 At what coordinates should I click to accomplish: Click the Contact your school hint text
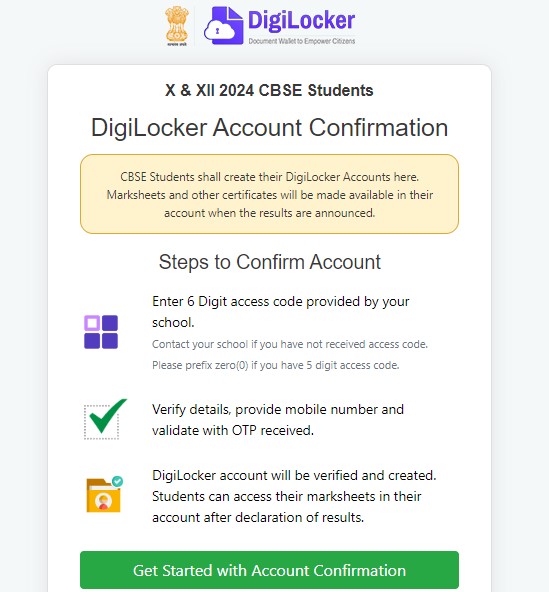click(290, 344)
